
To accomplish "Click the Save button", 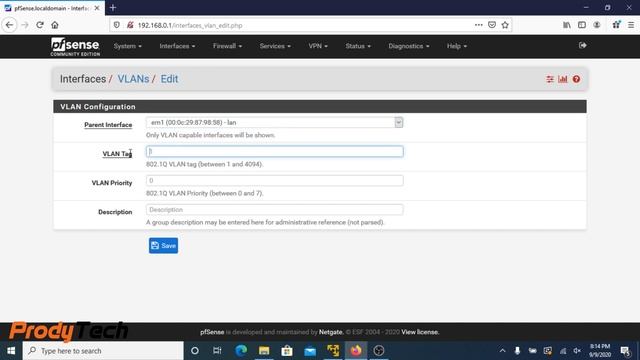I will pyautogui.click(x=163, y=245).
